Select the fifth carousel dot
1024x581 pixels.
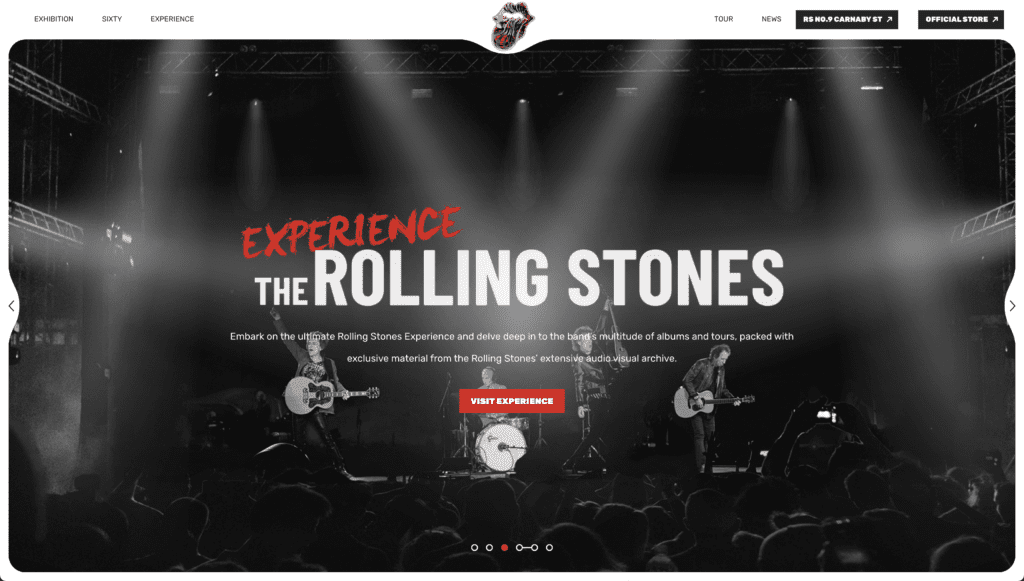pyautogui.click(x=534, y=548)
